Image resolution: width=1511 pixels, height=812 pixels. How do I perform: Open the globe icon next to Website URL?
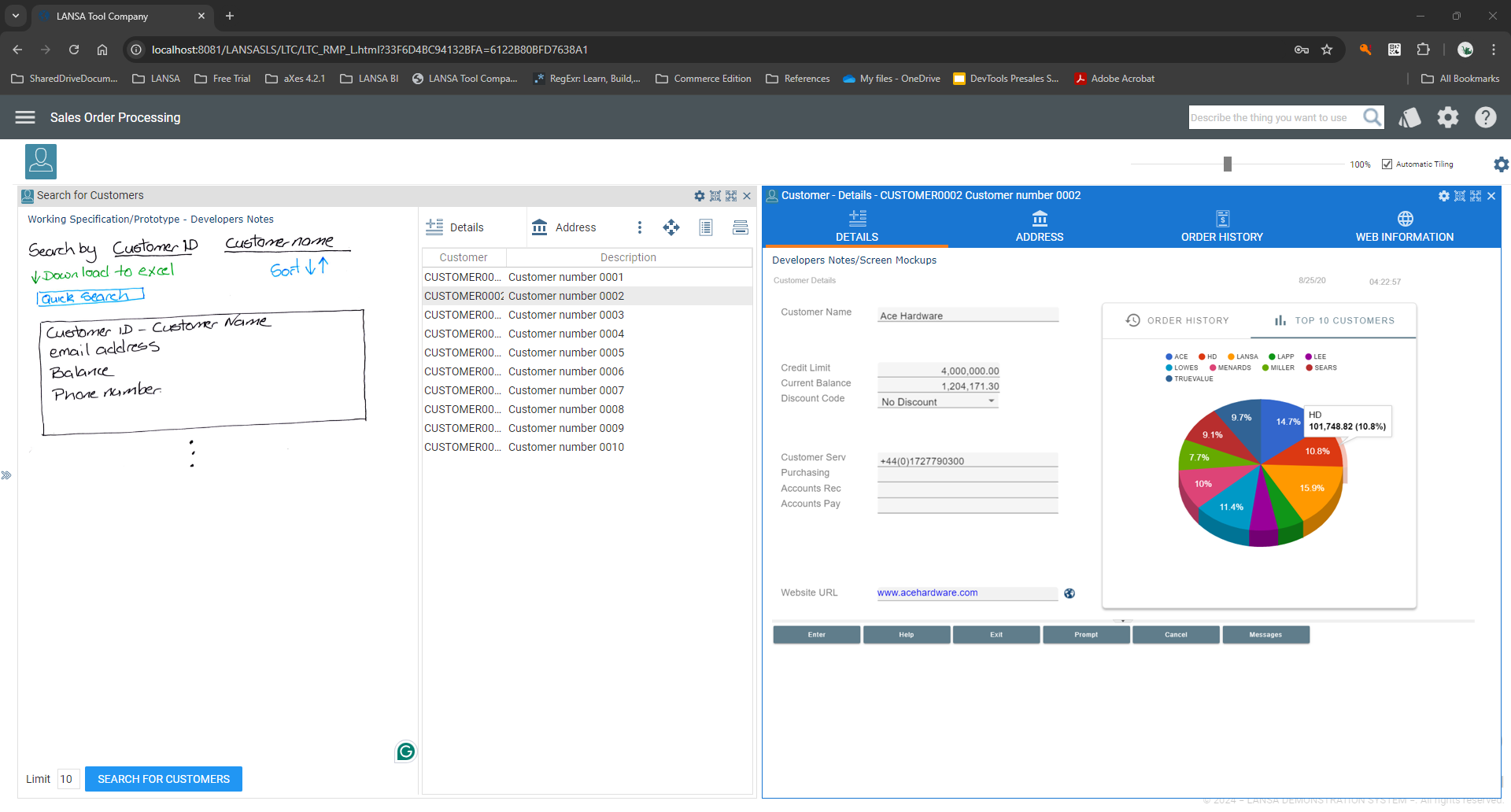click(1070, 593)
